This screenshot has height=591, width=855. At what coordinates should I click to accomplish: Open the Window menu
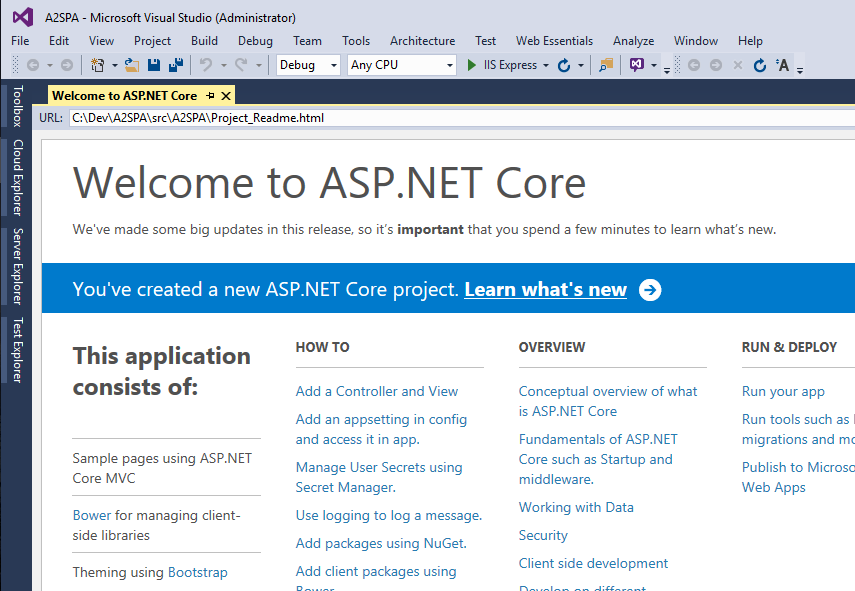click(x=696, y=41)
